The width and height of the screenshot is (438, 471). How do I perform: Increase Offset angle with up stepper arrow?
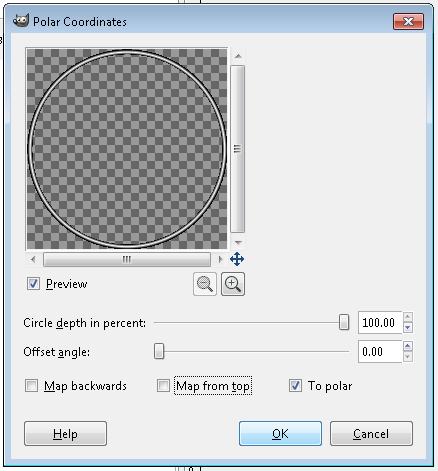tap(408, 346)
